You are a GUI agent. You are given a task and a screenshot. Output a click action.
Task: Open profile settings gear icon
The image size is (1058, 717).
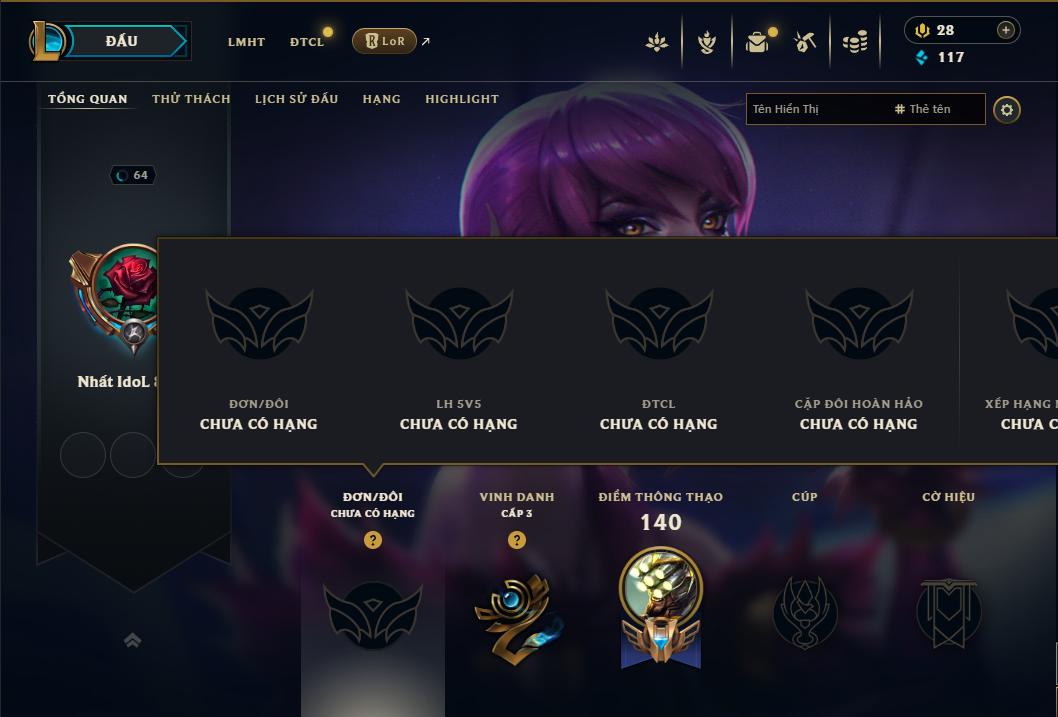[x=1007, y=110]
